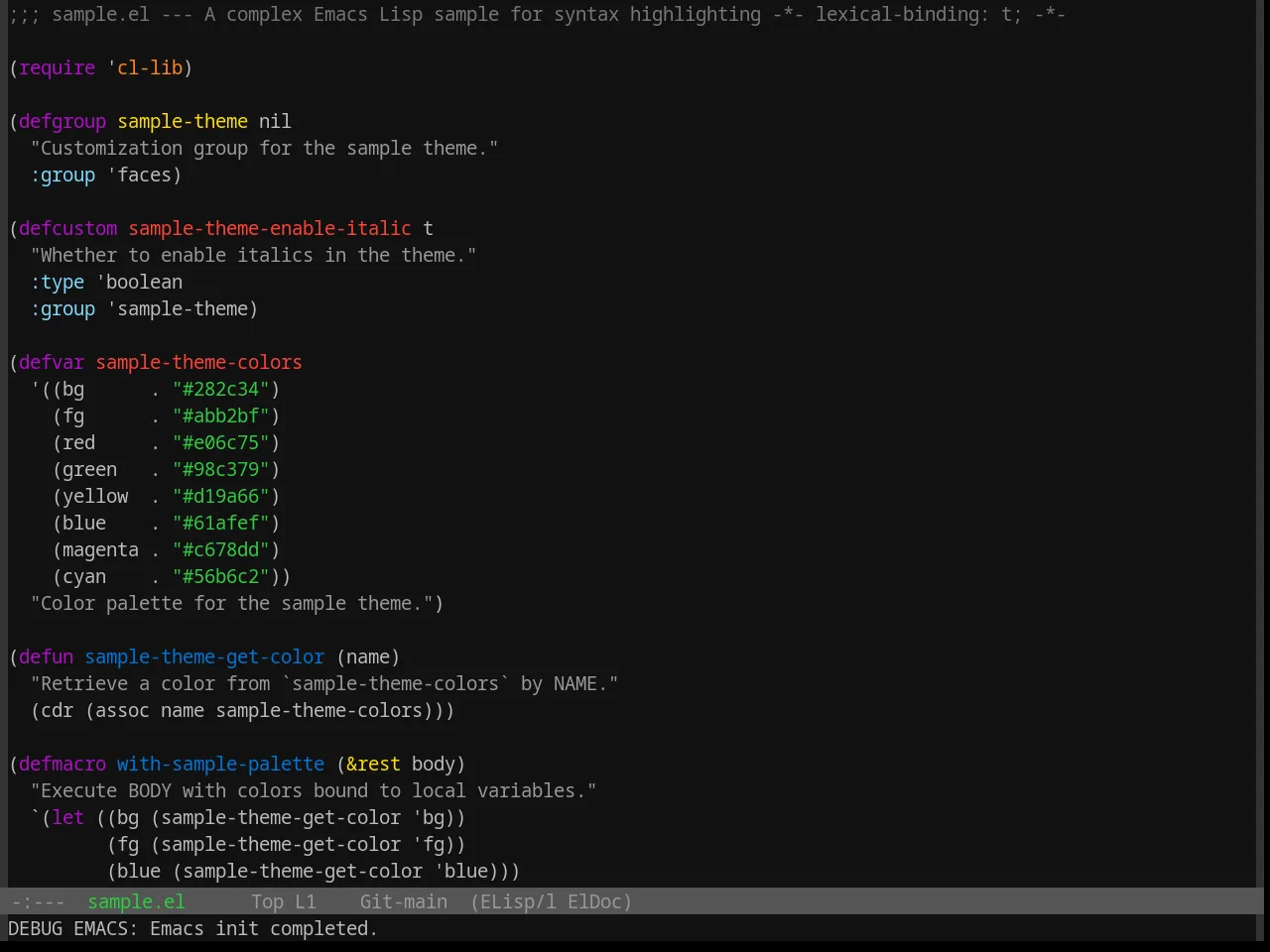Click the echo area message "Emacs init completed."

tap(264, 928)
